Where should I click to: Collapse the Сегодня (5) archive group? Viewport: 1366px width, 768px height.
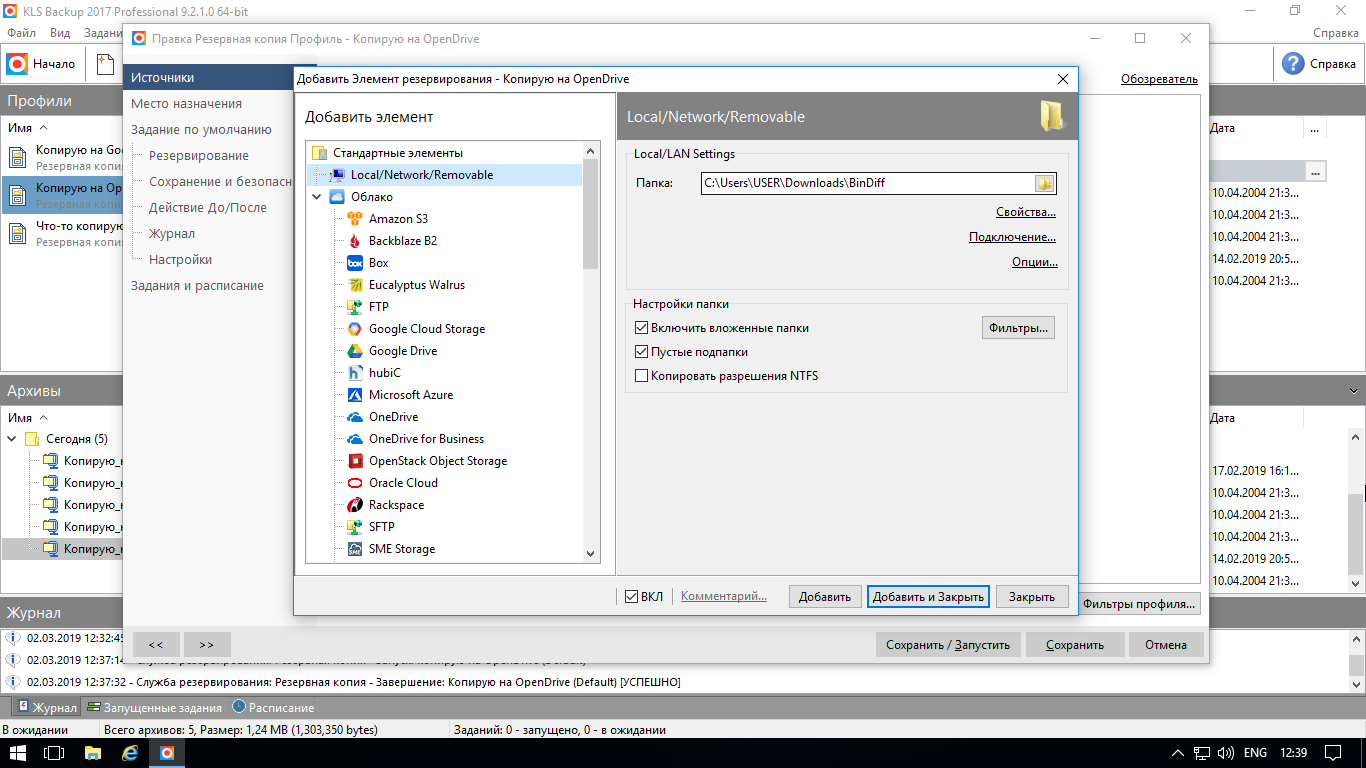pyautogui.click(x=12, y=439)
